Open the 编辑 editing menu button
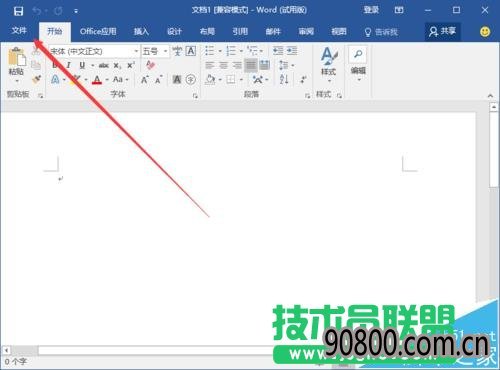The image size is (500, 370). (x=358, y=64)
